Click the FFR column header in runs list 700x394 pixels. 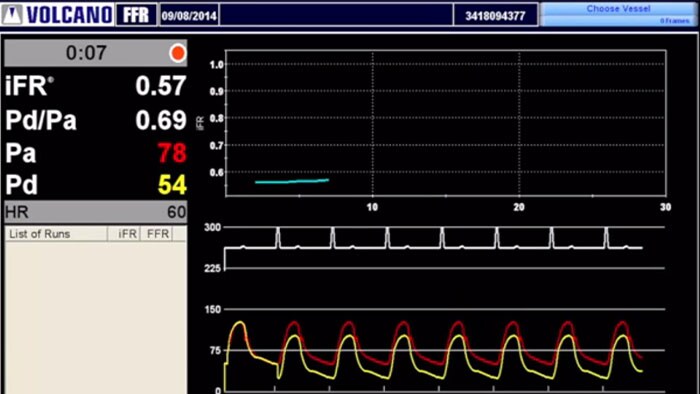158,234
